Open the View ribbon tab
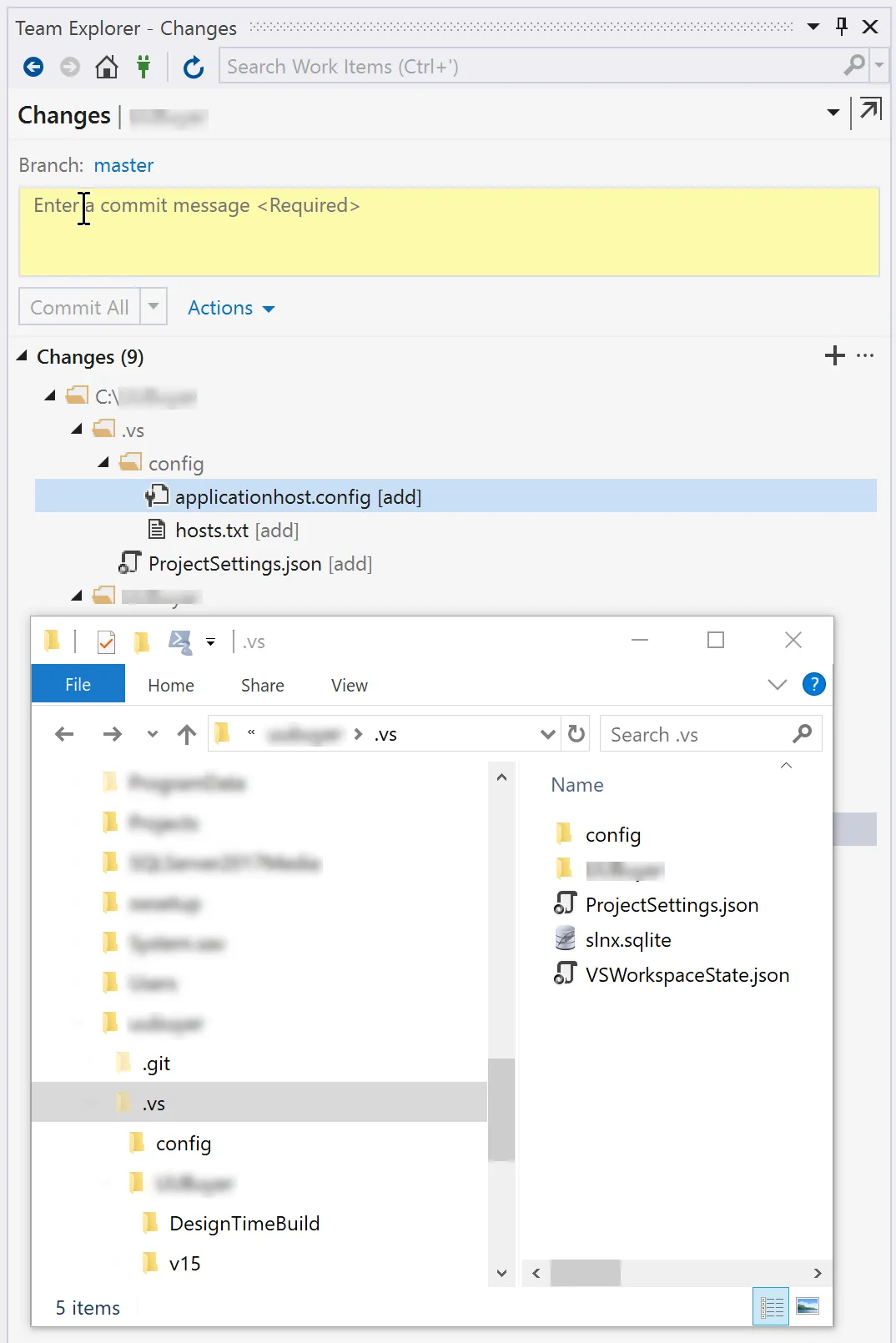The image size is (896, 1343). (350, 685)
